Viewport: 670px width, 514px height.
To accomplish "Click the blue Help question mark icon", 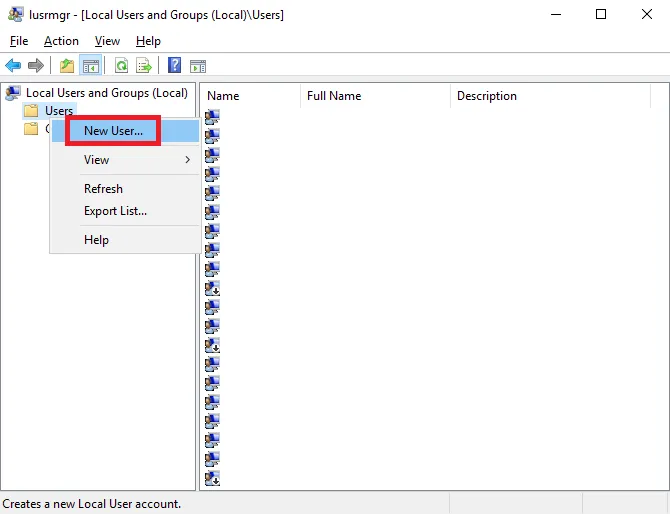I will 175,66.
